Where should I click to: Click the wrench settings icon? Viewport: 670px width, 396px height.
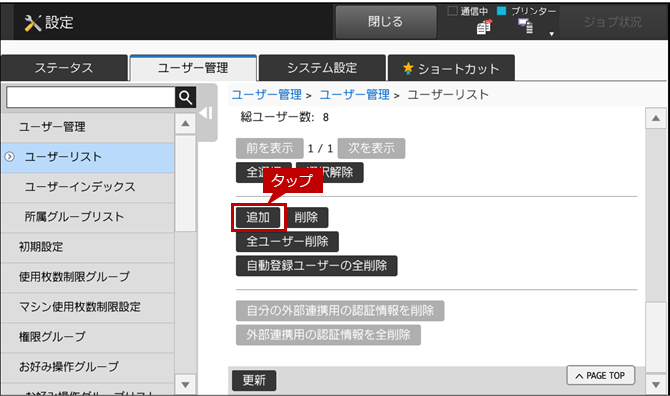coord(32,23)
